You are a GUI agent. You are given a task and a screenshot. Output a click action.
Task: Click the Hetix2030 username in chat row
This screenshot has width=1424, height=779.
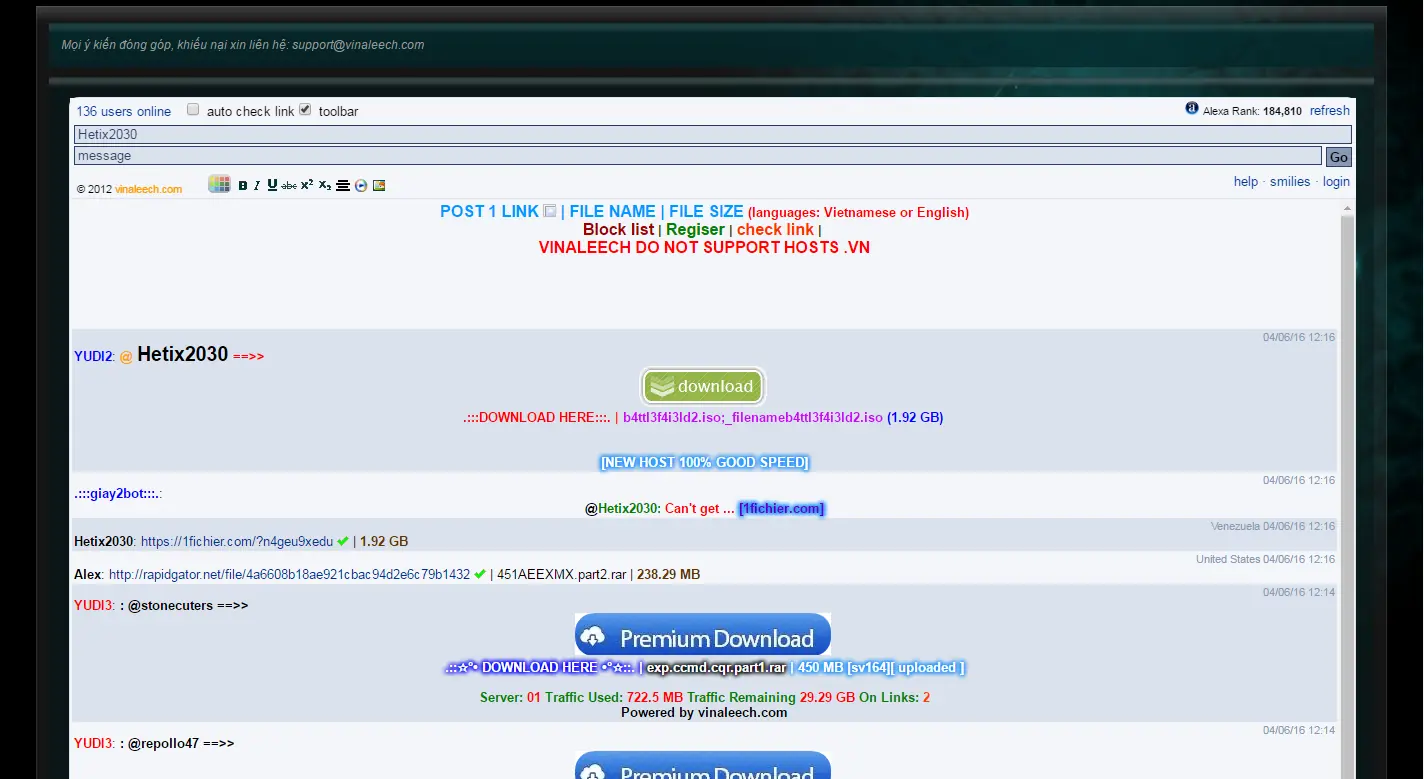coord(103,541)
